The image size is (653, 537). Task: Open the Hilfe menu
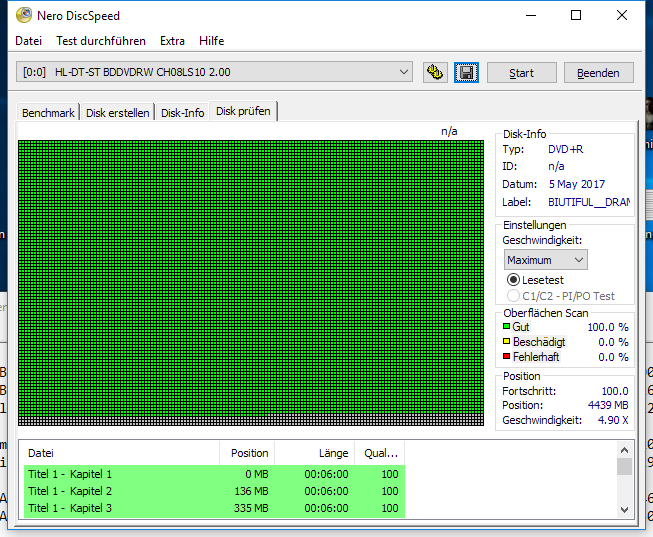tap(212, 41)
